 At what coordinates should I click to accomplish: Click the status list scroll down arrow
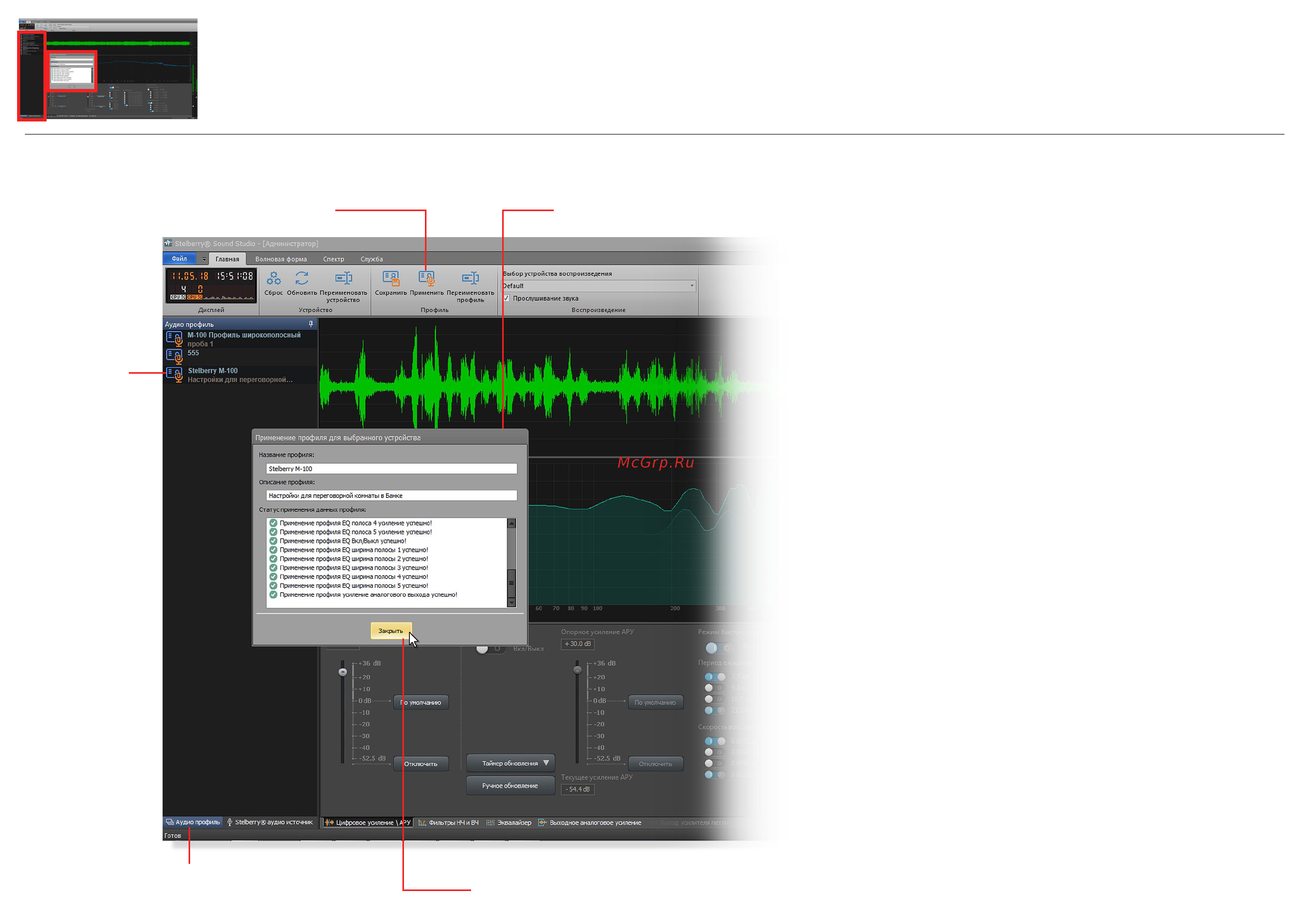click(x=511, y=602)
